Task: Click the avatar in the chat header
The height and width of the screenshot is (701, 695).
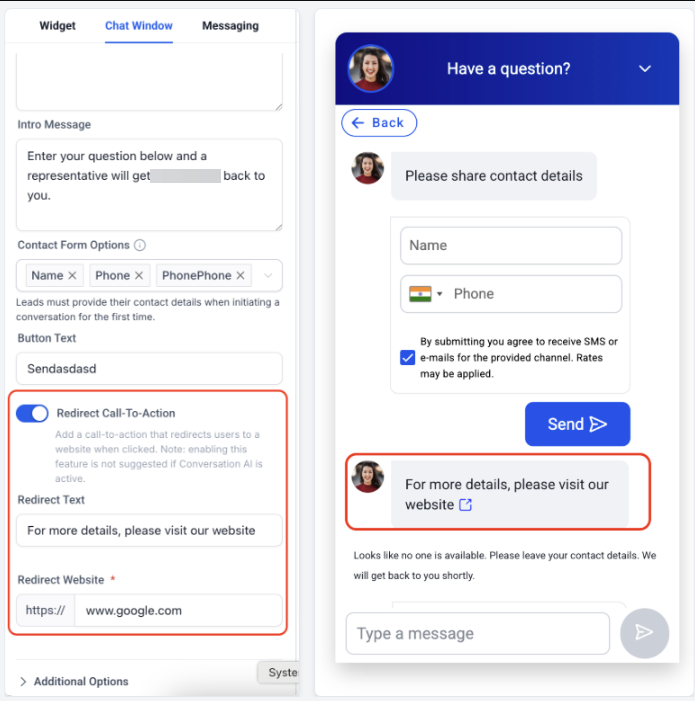Action: point(371,69)
